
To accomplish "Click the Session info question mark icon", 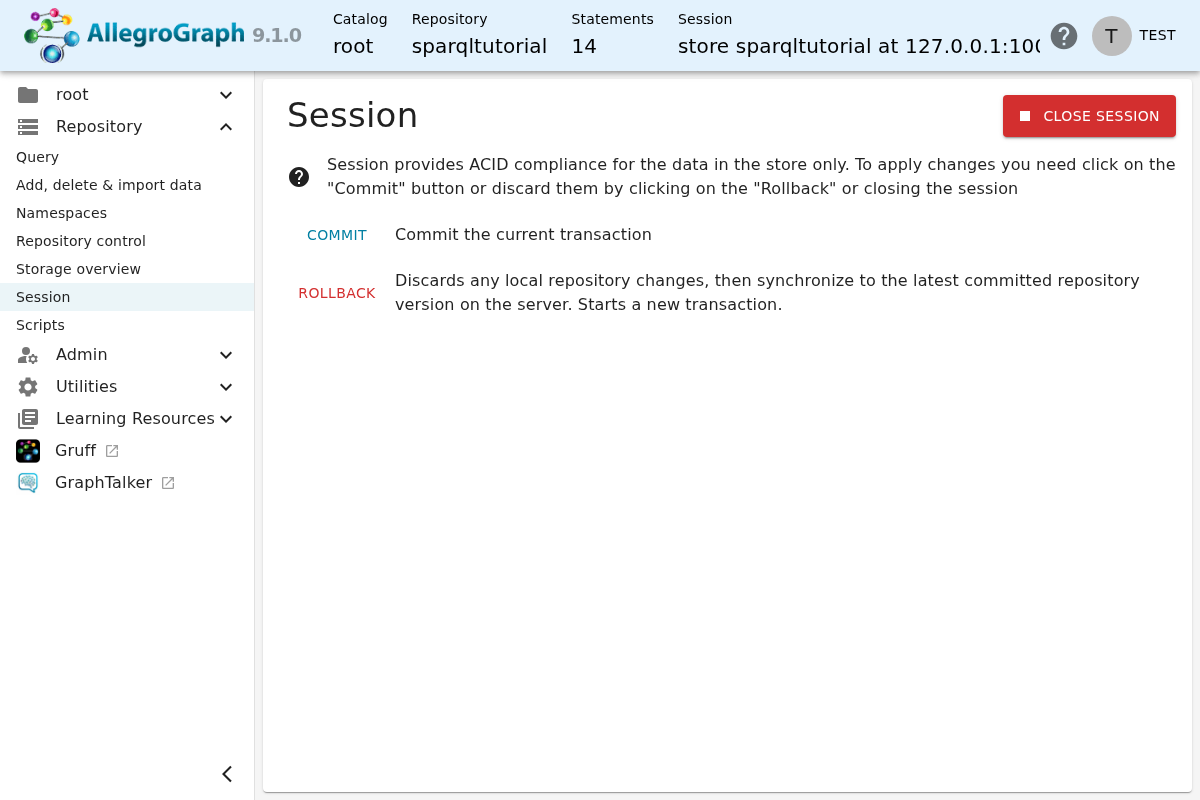I will tap(299, 177).
